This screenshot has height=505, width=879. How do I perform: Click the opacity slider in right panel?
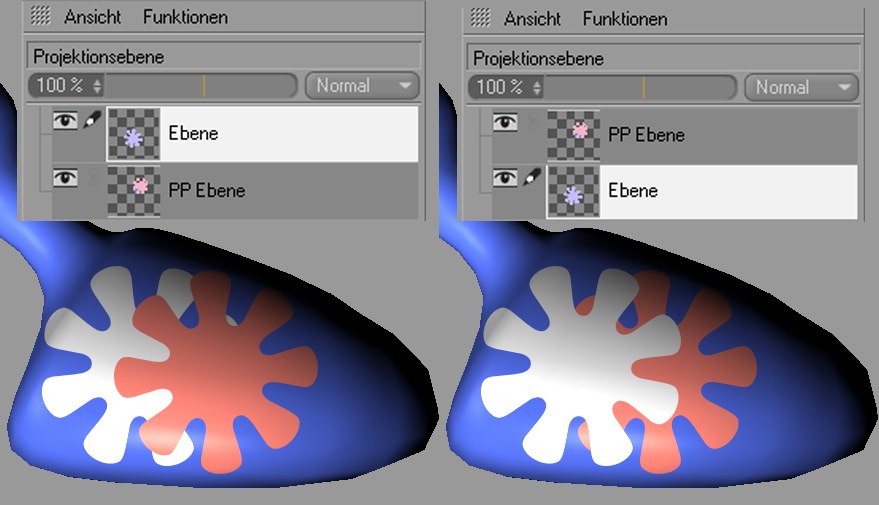[x=641, y=87]
